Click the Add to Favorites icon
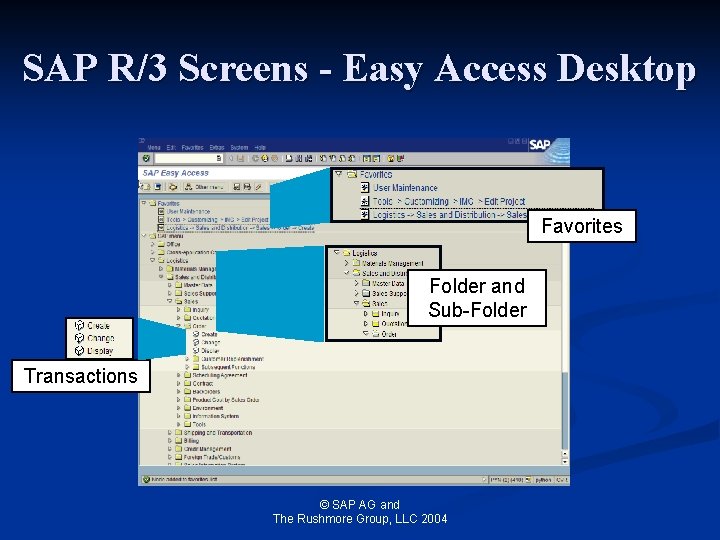 (237, 187)
